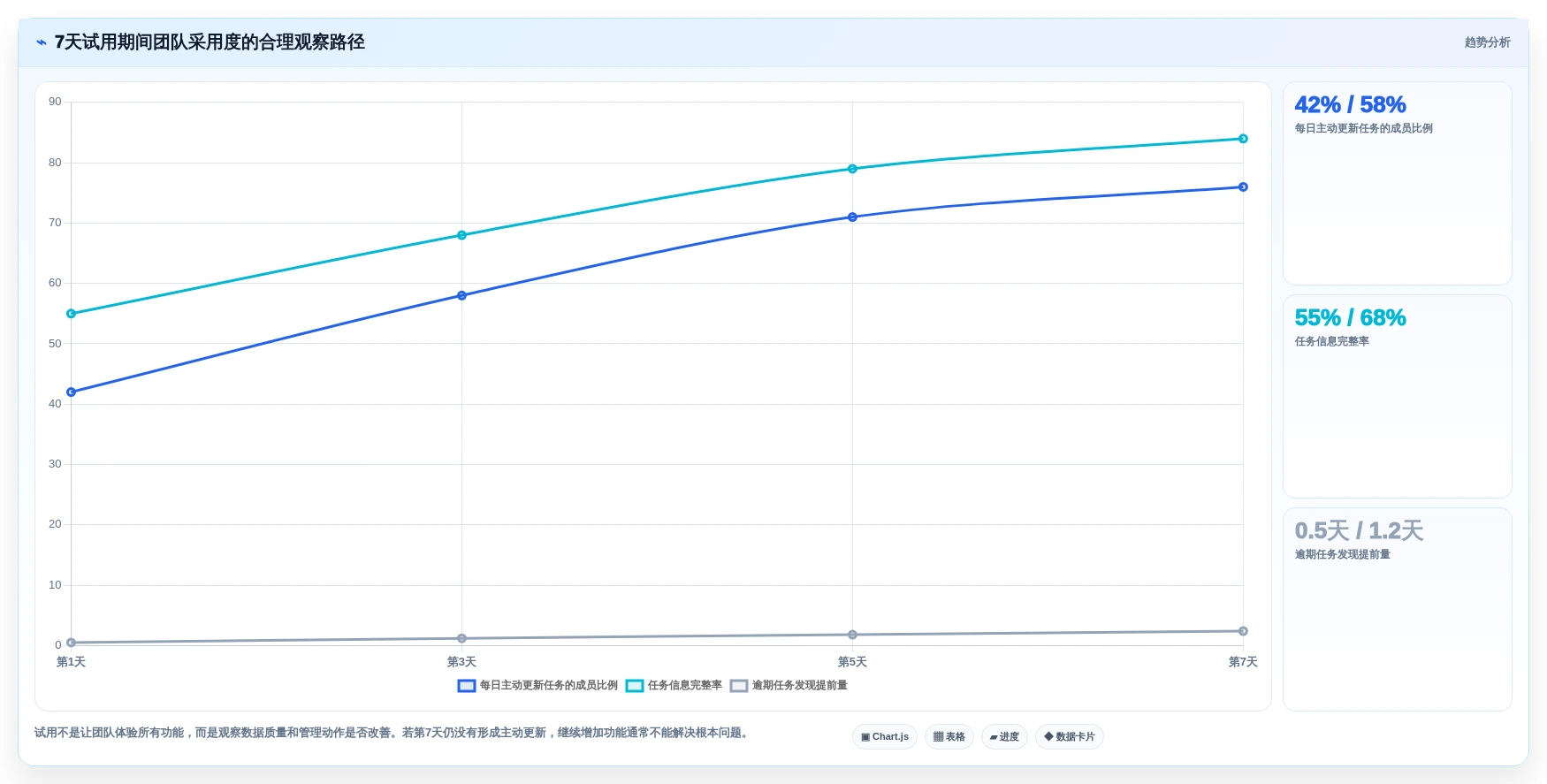Select the 0.5天 / 1.2天 stat card
Viewport: 1547px width, 784px height.
1398,610
